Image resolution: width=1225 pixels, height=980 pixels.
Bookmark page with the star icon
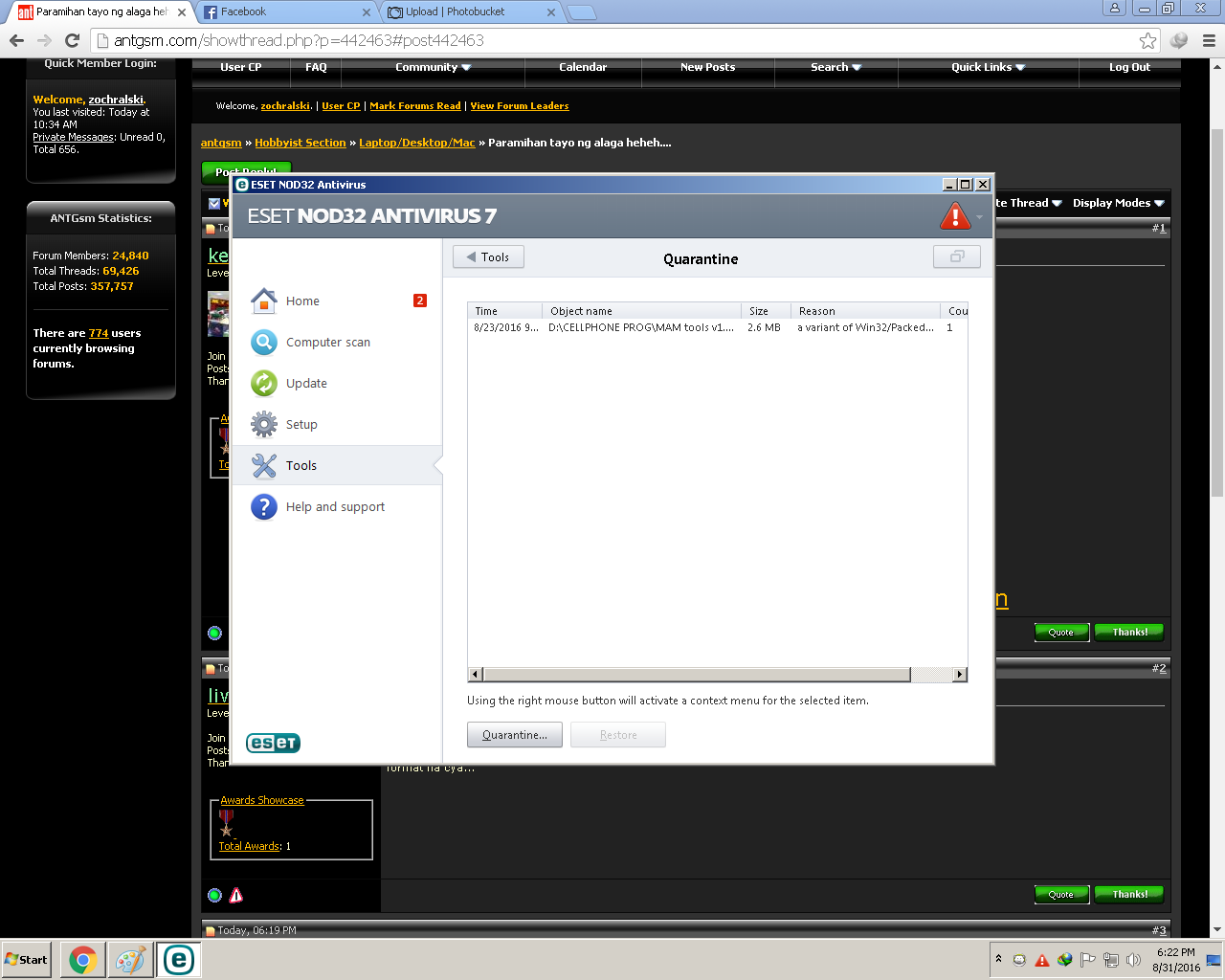1147,40
